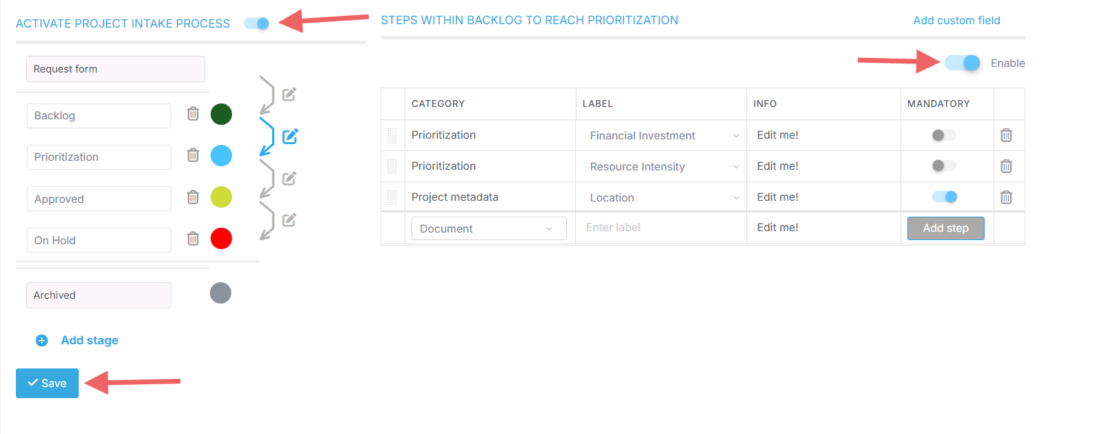Click the Enter label input field
The height and width of the screenshot is (434, 1120).
660,228
